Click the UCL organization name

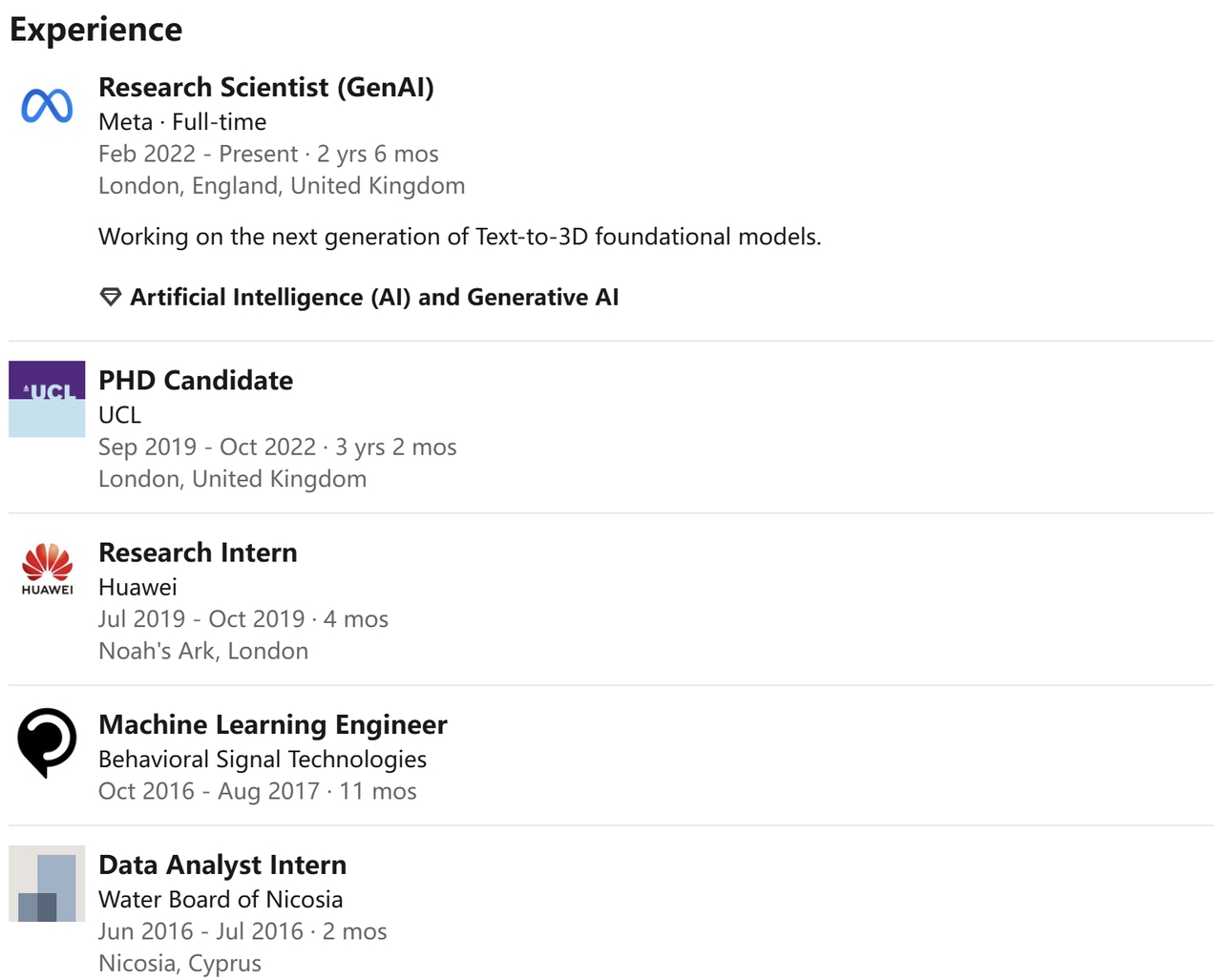(x=119, y=415)
